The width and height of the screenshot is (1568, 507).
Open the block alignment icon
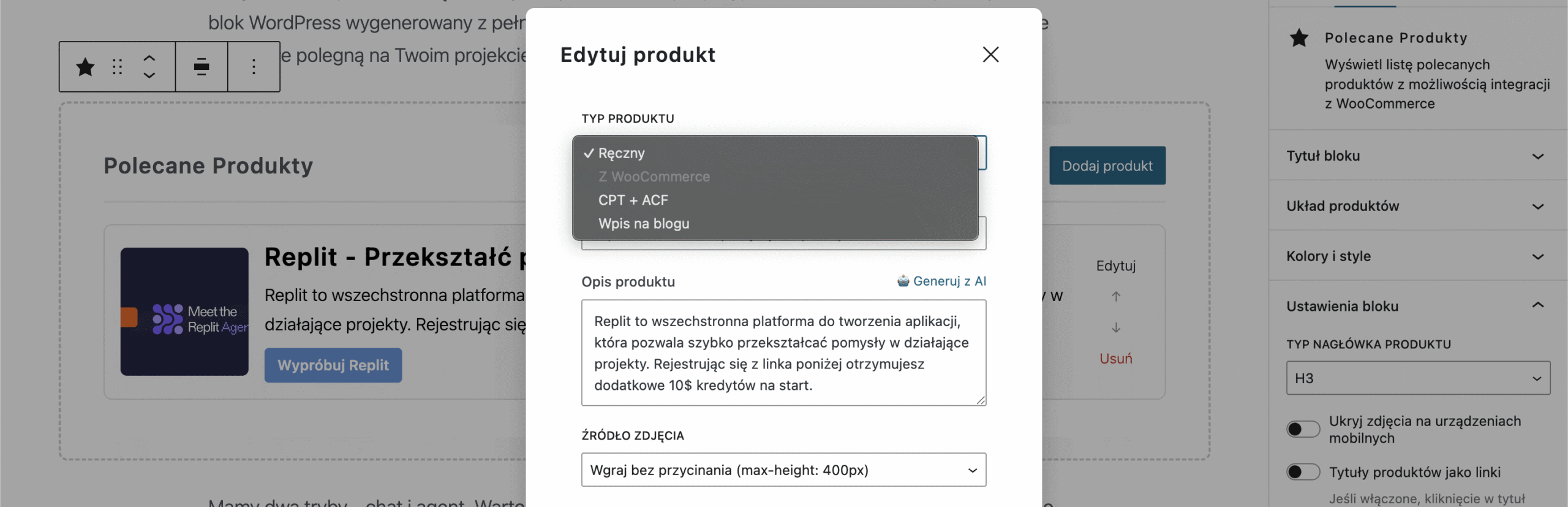(202, 66)
